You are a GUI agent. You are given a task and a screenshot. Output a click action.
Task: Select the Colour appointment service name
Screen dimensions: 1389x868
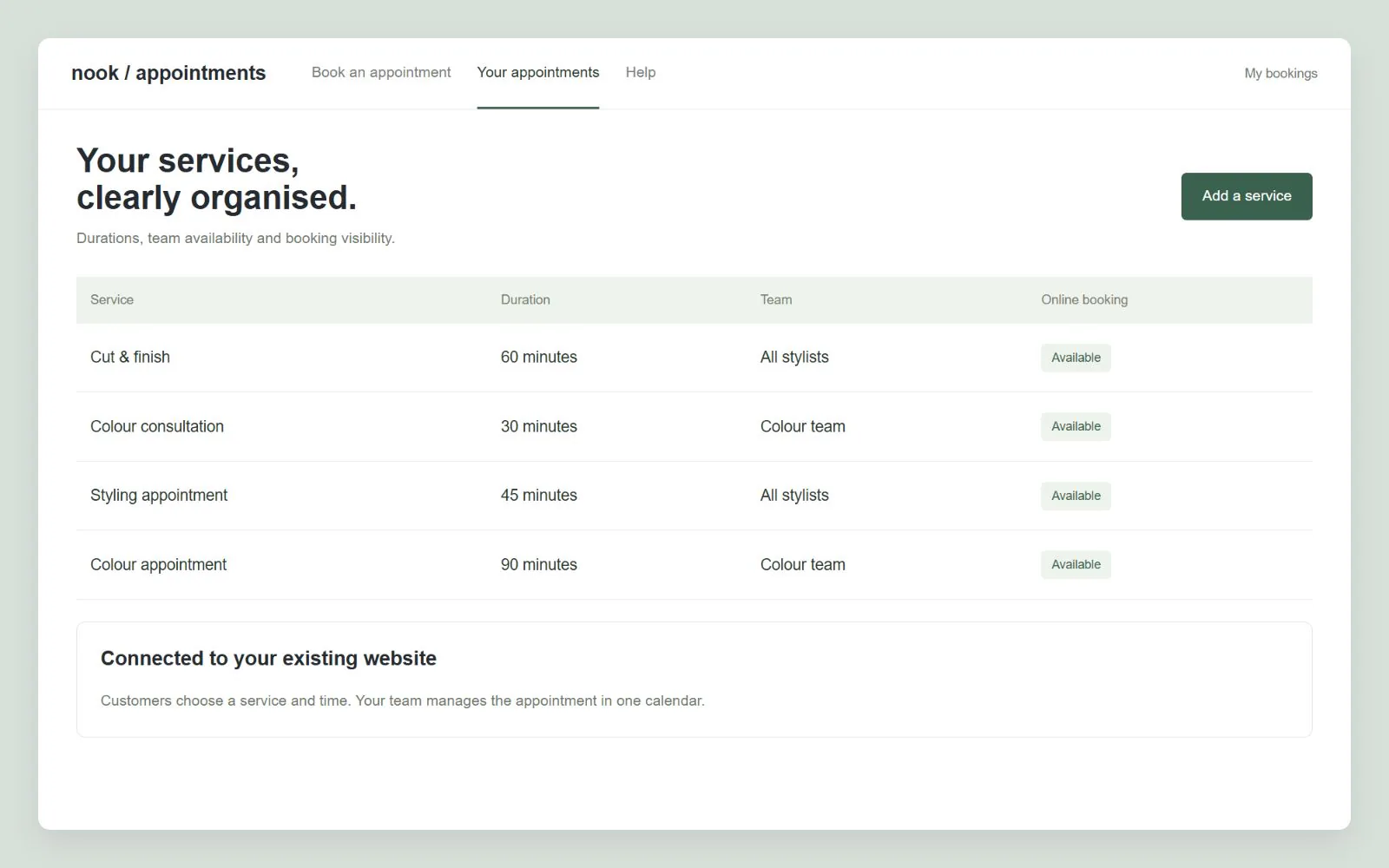click(x=158, y=564)
